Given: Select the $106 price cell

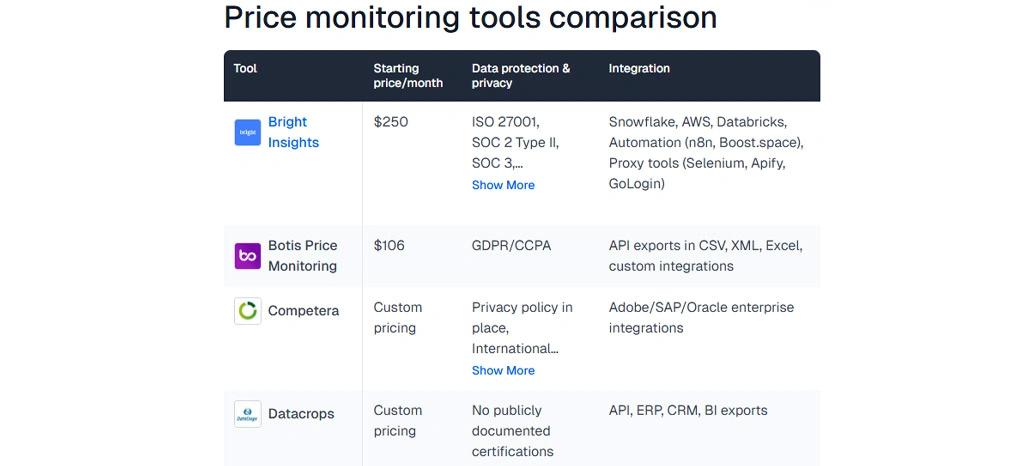Looking at the screenshot, I should click(389, 245).
